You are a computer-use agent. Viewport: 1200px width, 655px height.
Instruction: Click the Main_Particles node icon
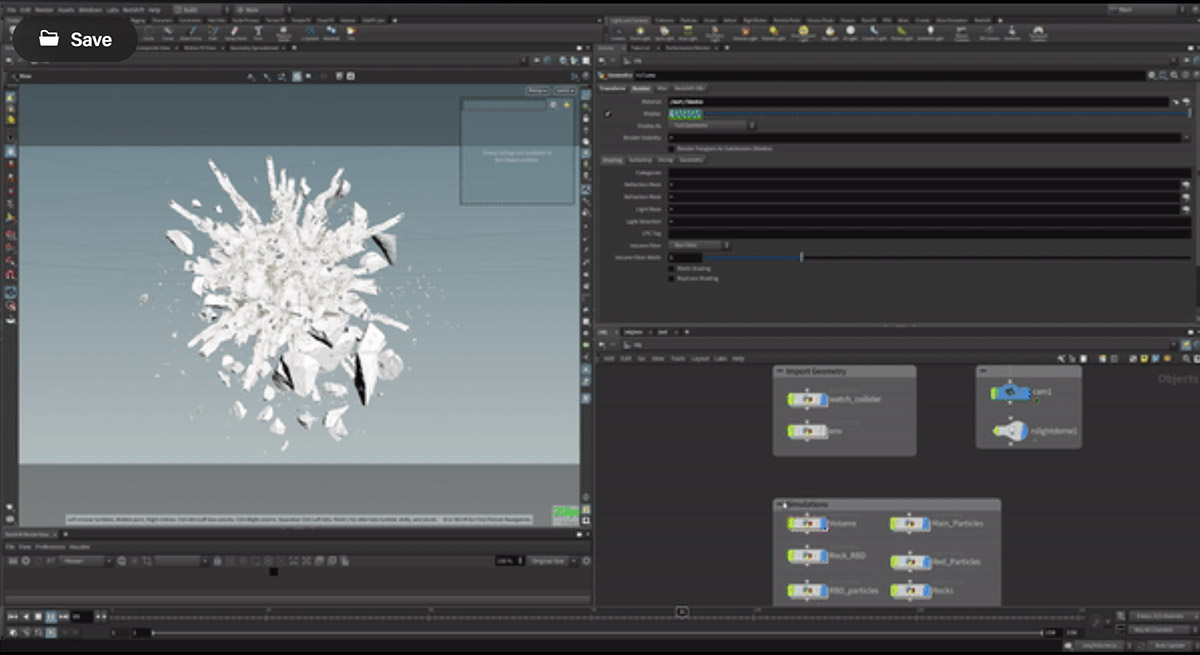tap(909, 524)
